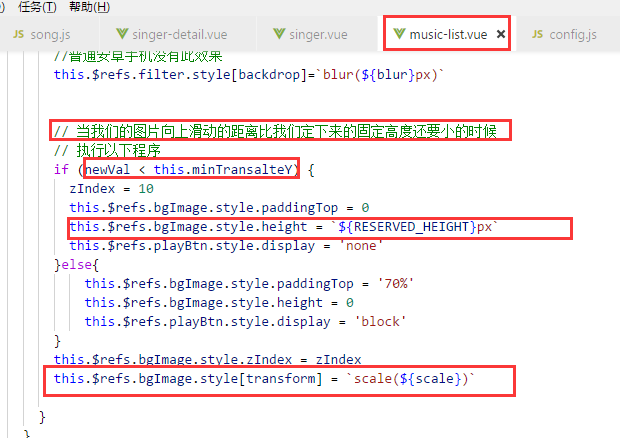
Task: Select the music-list.vue tab
Action: click(447, 34)
